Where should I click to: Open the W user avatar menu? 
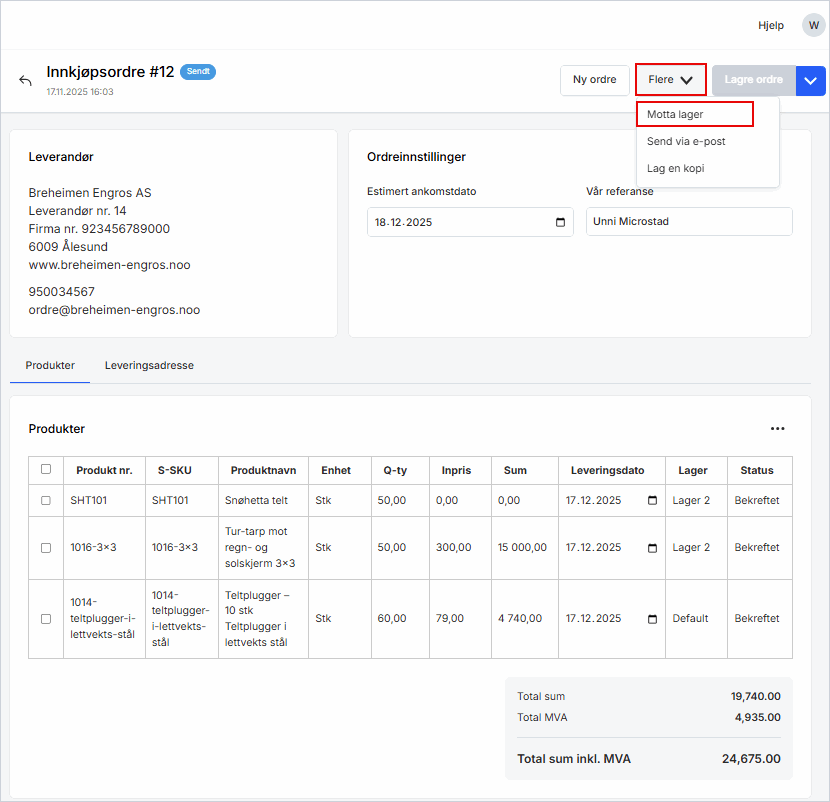point(813,25)
